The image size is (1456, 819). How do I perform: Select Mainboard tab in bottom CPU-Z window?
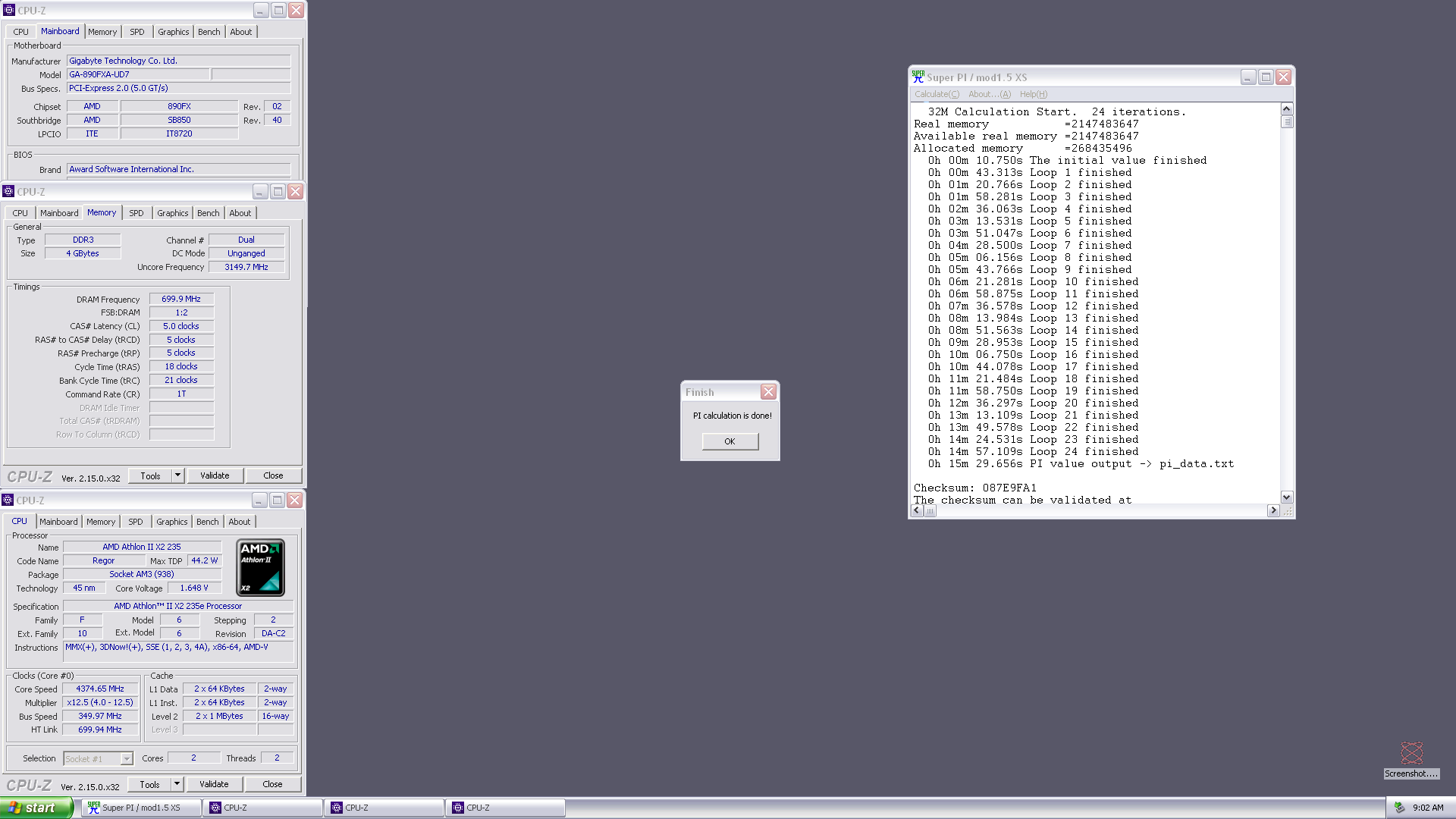(58, 522)
